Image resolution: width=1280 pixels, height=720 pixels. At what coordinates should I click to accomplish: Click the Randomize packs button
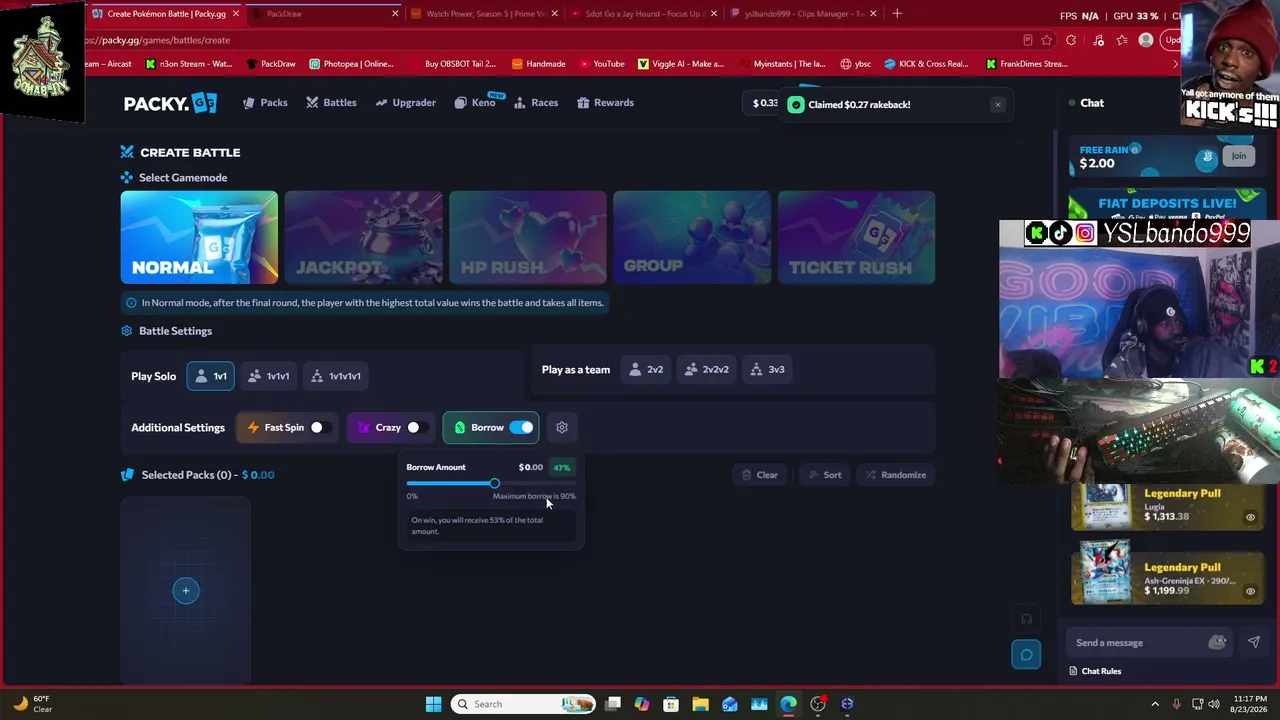point(895,475)
